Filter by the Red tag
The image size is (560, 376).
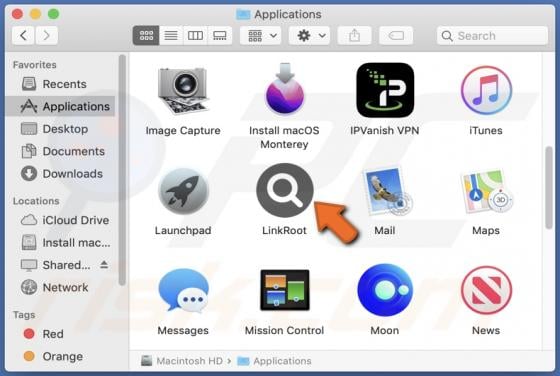point(61,334)
